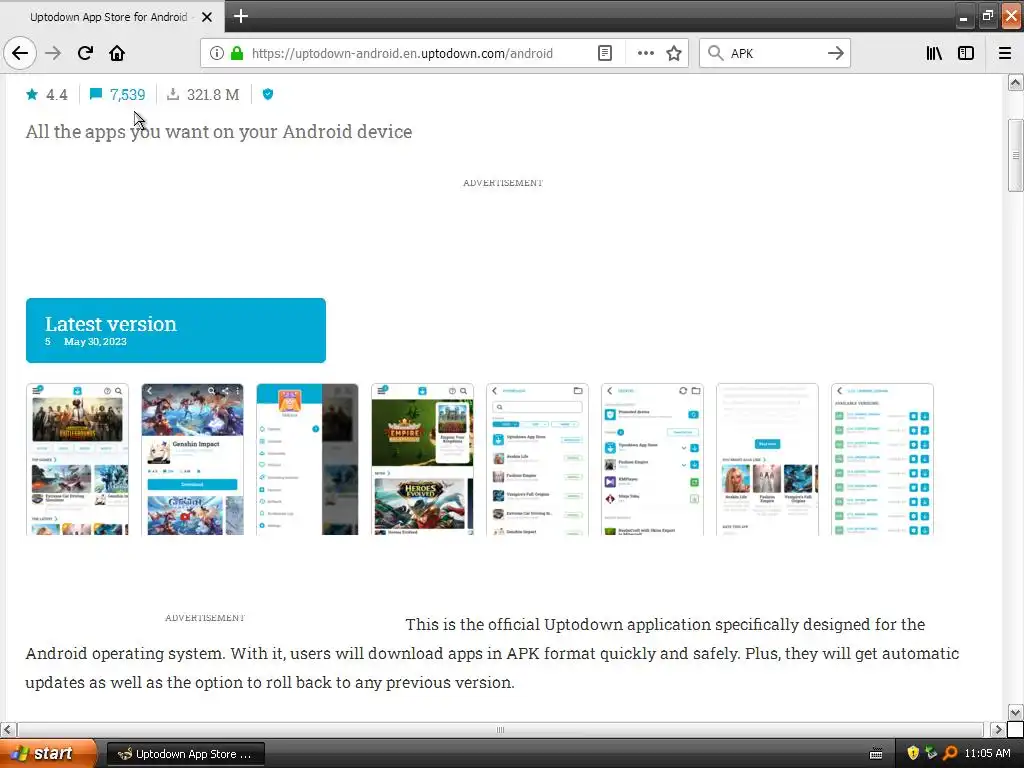Open the PUBG home screen screenshot thumbnail
The image size is (1024, 768).
[78, 459]
